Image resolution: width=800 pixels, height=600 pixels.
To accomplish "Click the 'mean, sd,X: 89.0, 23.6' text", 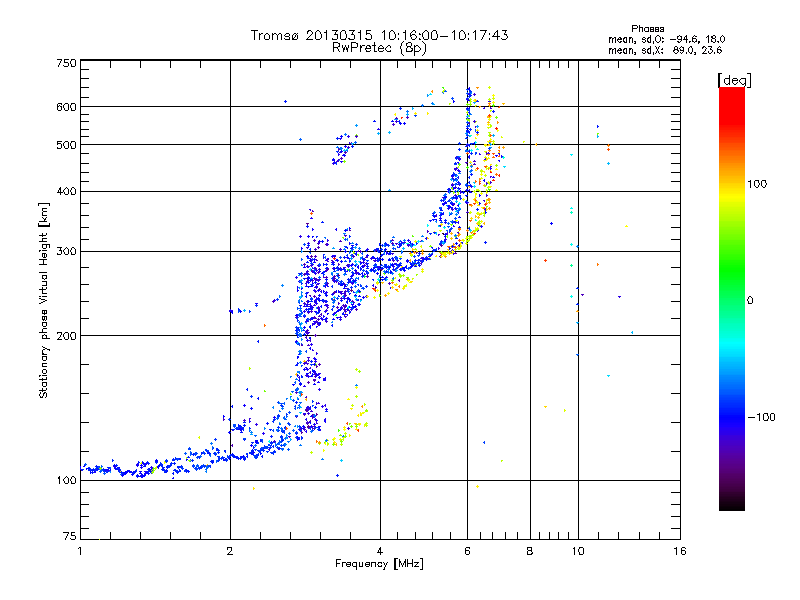I will pyautogui.click(x=665, y=50).
